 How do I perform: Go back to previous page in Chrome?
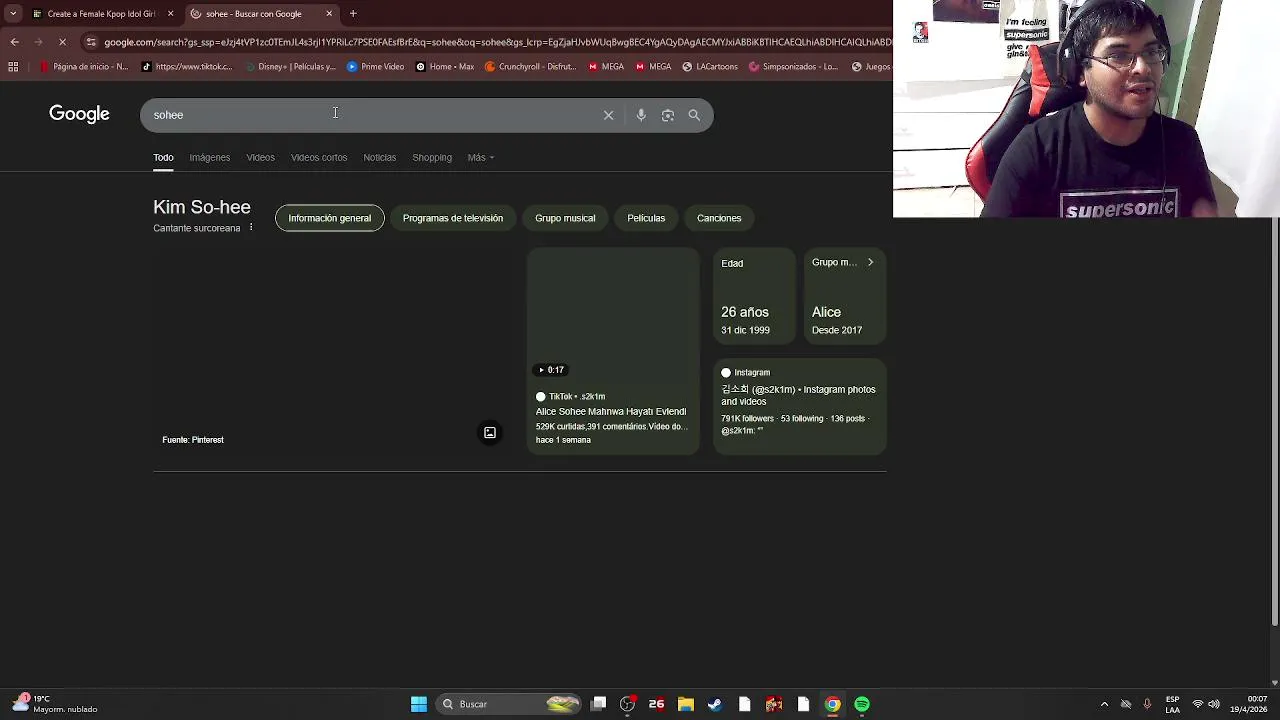click(x=14, y=42)
